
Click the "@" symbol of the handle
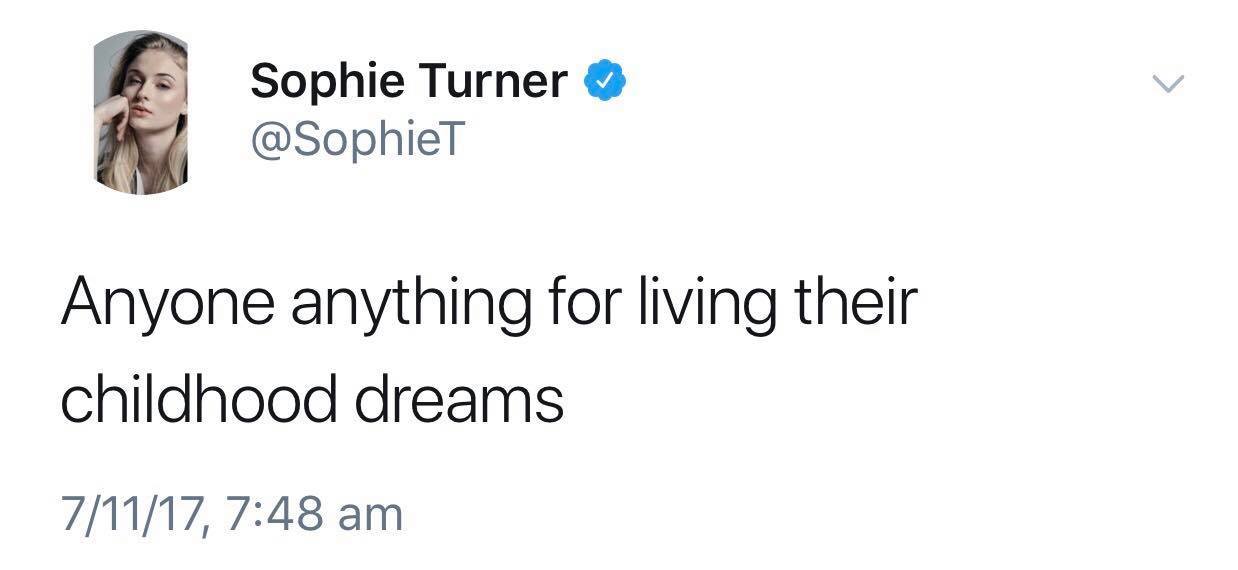pos(268,141)
